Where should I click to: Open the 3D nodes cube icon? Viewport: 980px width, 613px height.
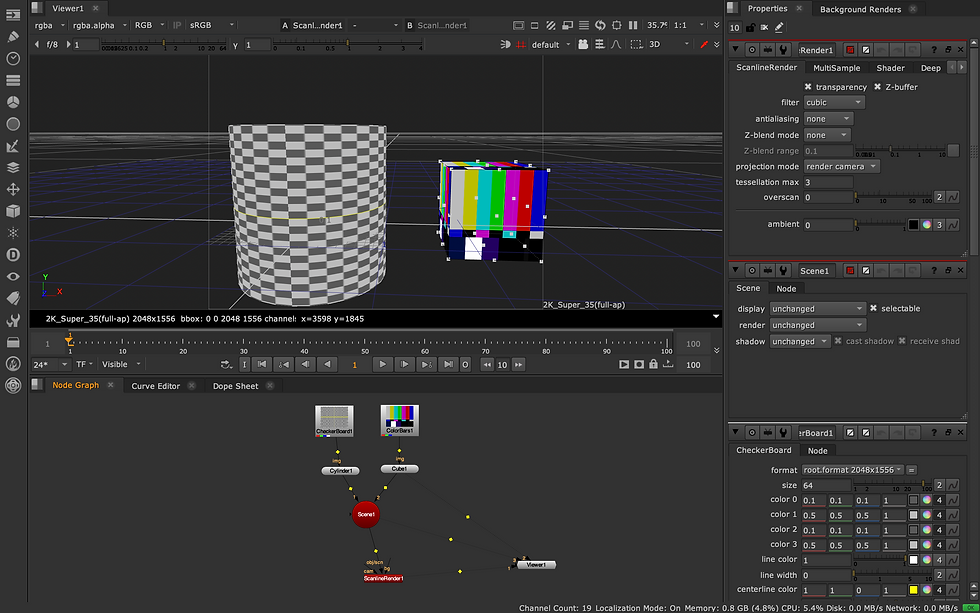point(12,211)
